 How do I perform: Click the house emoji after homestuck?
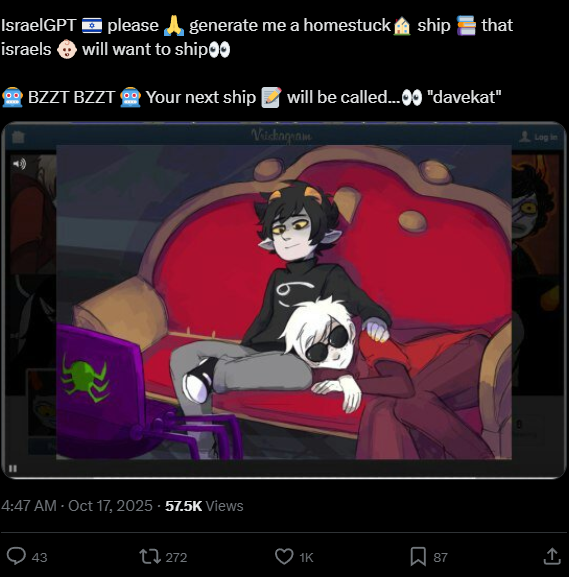pos(402,26)
